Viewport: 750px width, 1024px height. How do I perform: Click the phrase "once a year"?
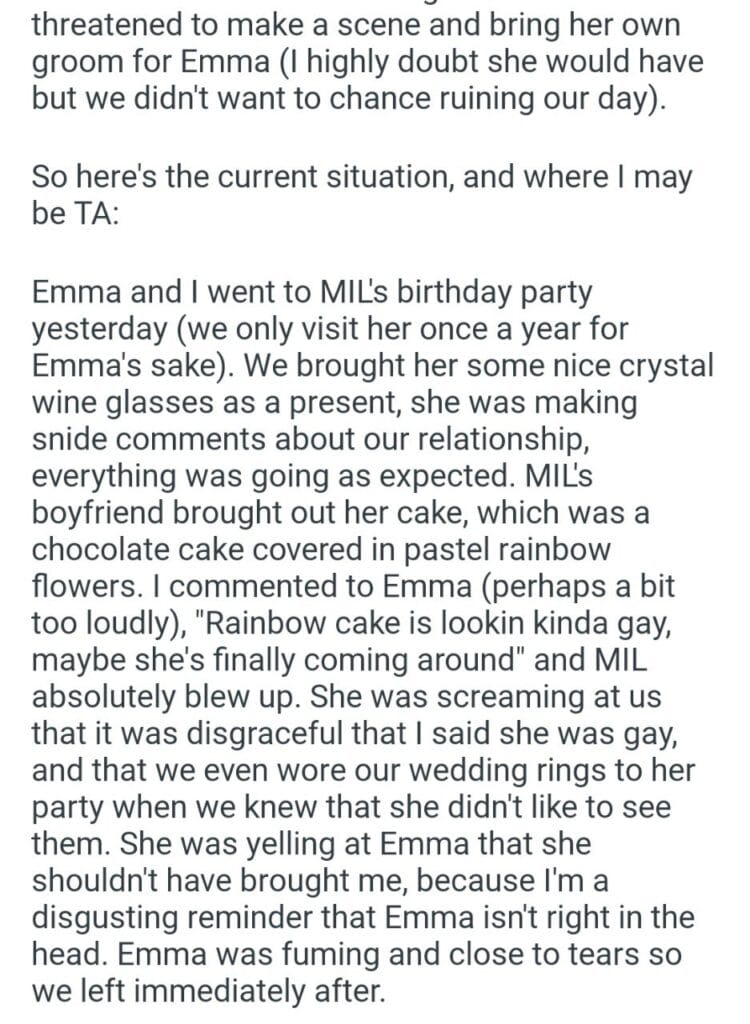click(501, 329)
